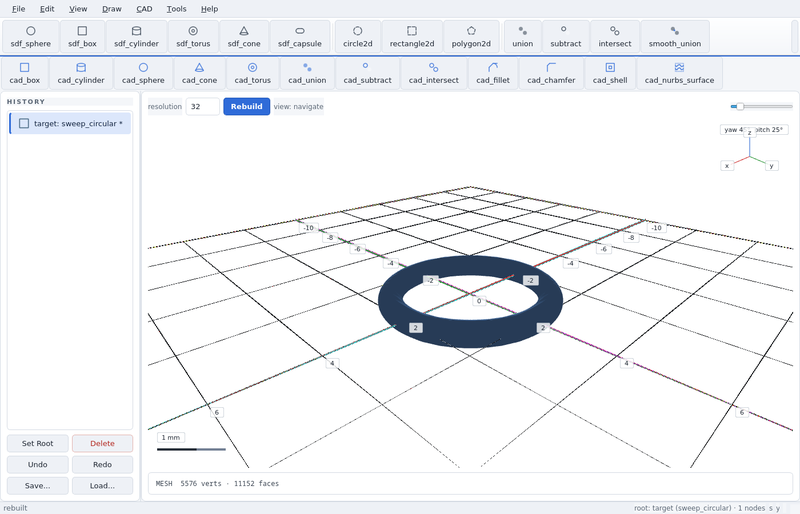Apply the subtract operation
This screenshot has height=514, width=800.
coord(565,37)
